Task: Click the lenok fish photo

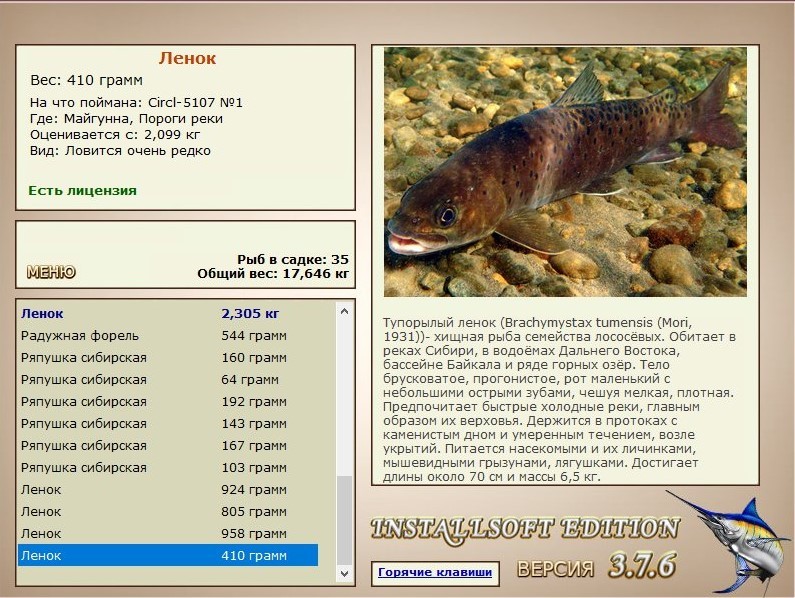Action: tap(565, 172)
